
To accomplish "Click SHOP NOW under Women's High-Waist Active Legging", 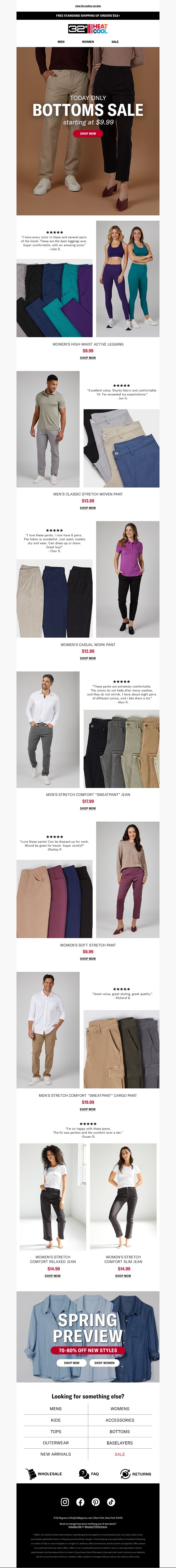I will click(x=88, y=358).
